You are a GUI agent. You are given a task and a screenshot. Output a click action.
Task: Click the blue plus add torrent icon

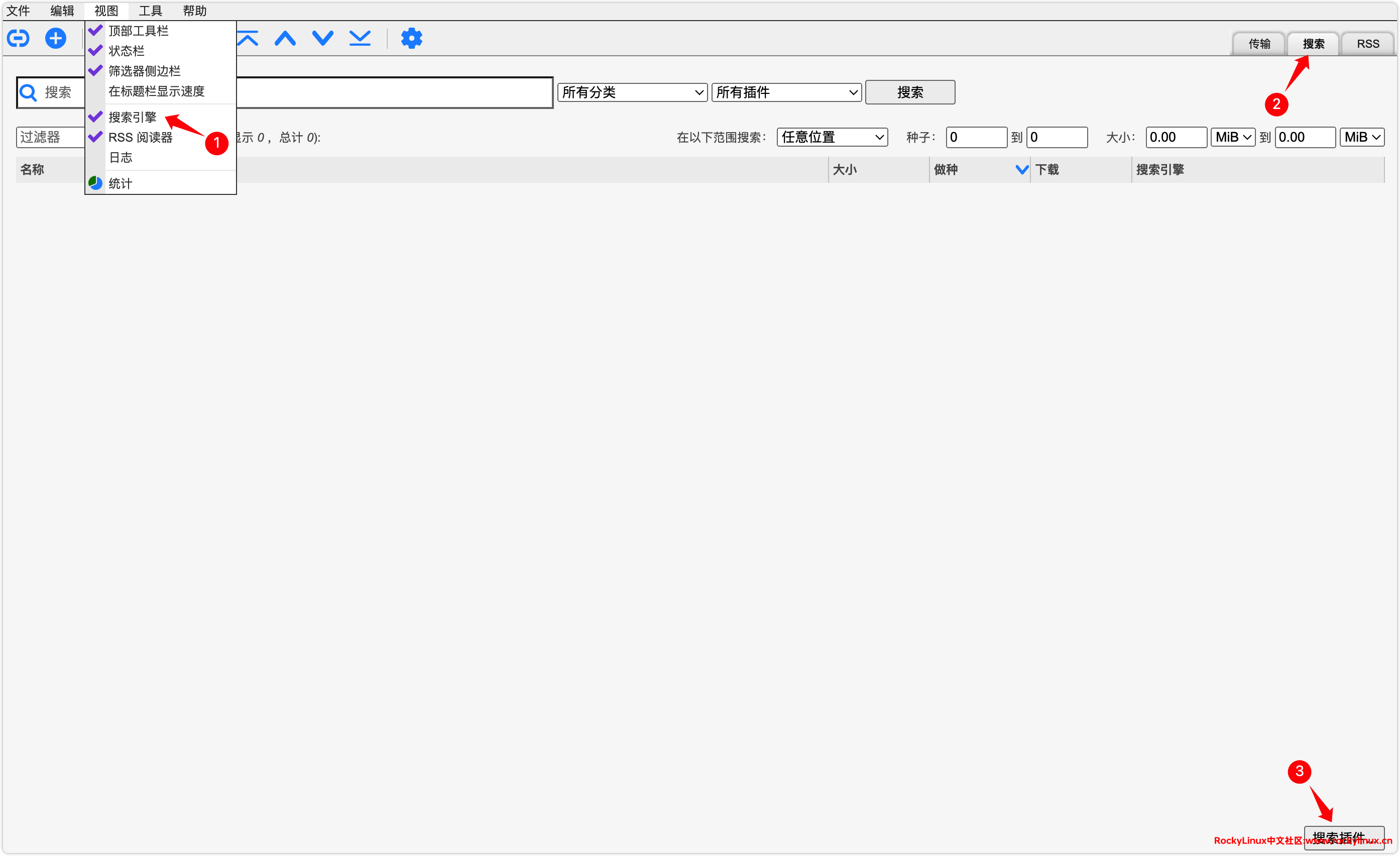click(x=55, y=38)
